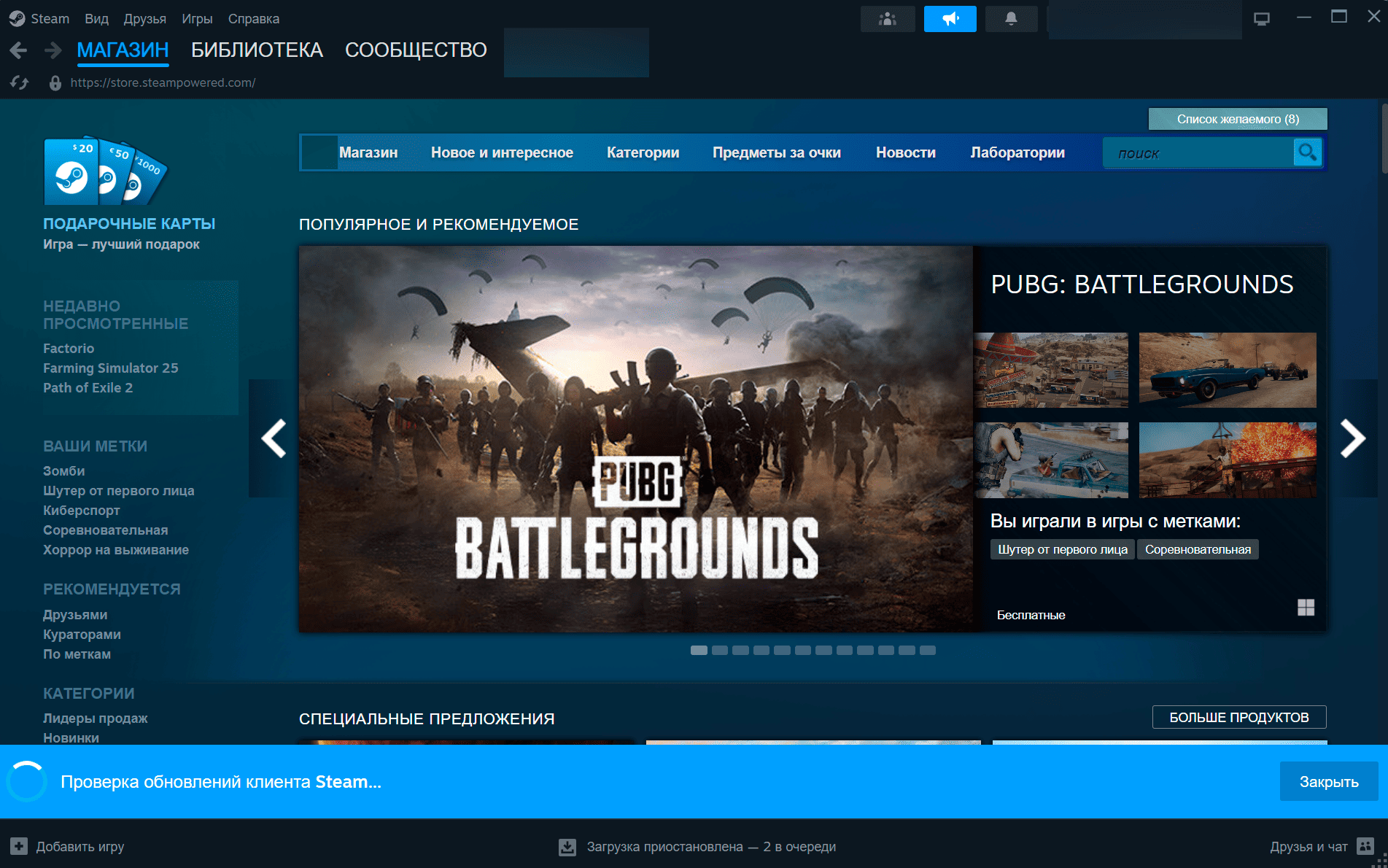Open recently viewed Path of Exile 2
1388x868 pixels.
pos(88,387)
